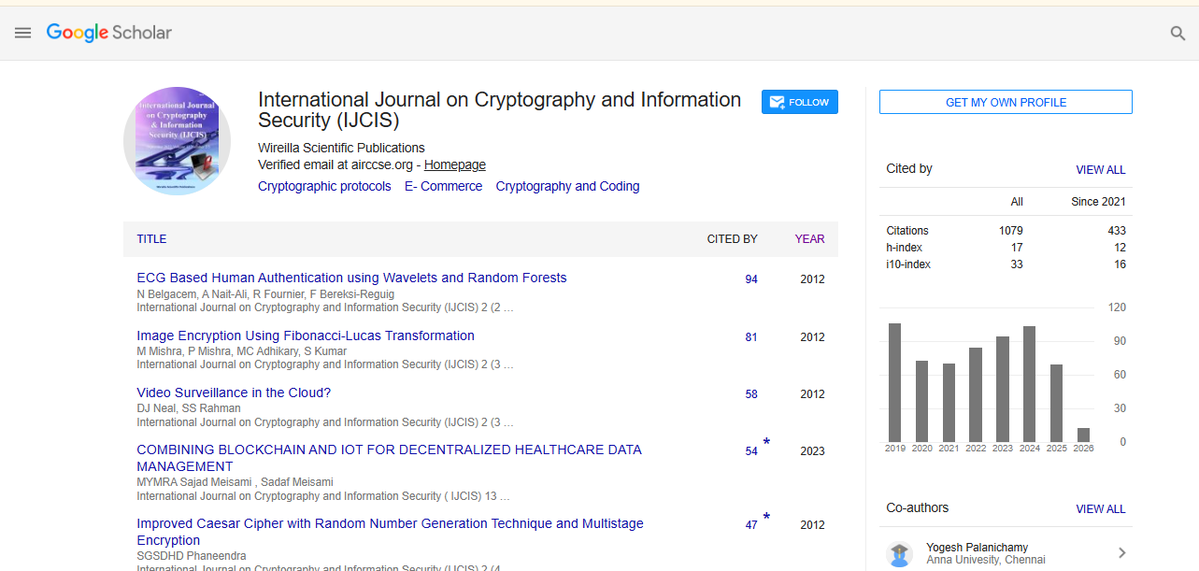View the 94 citations of ECG article
This screenshot has width=1199, height=571.
pyautogui.click(x=751, y=280)
